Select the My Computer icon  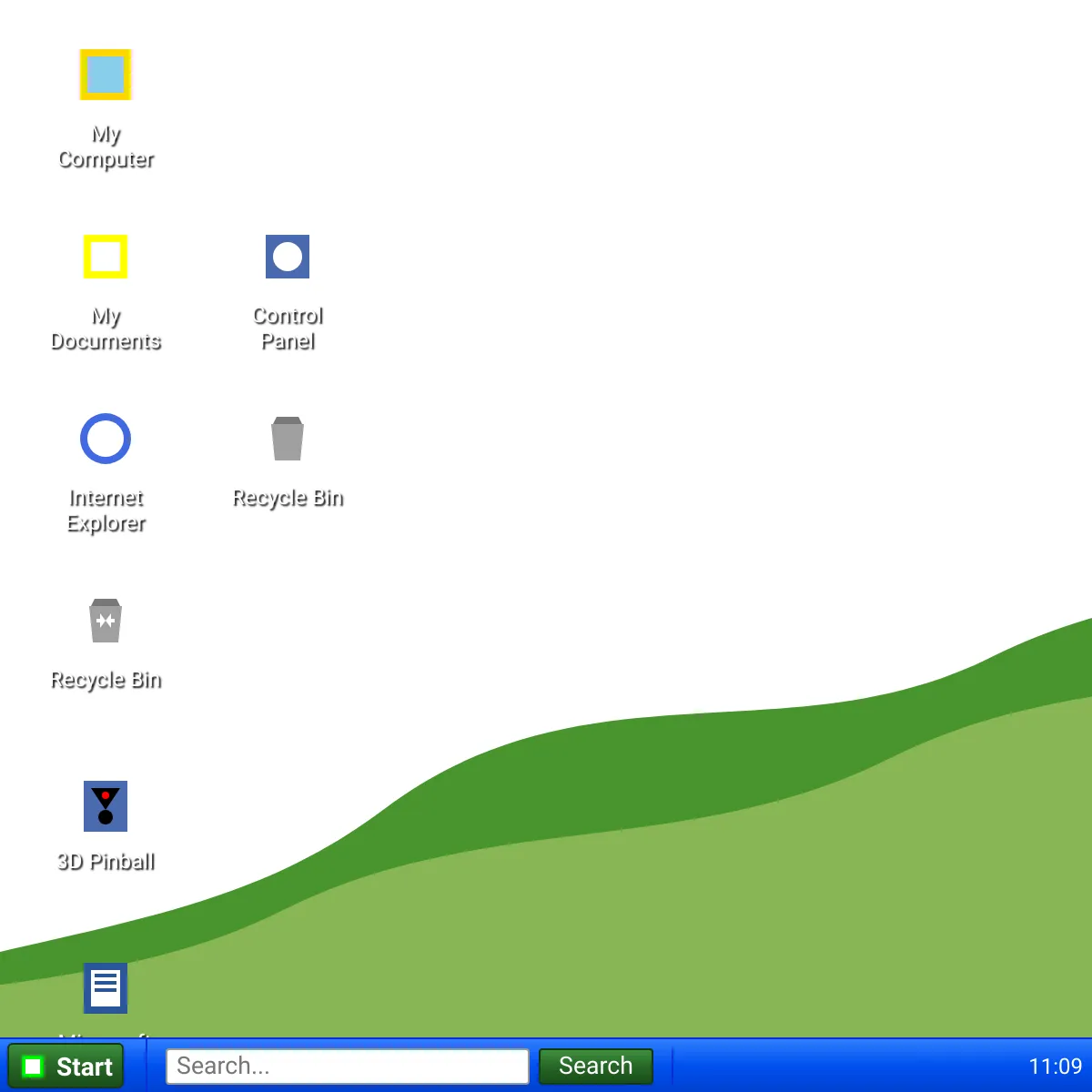106,75
